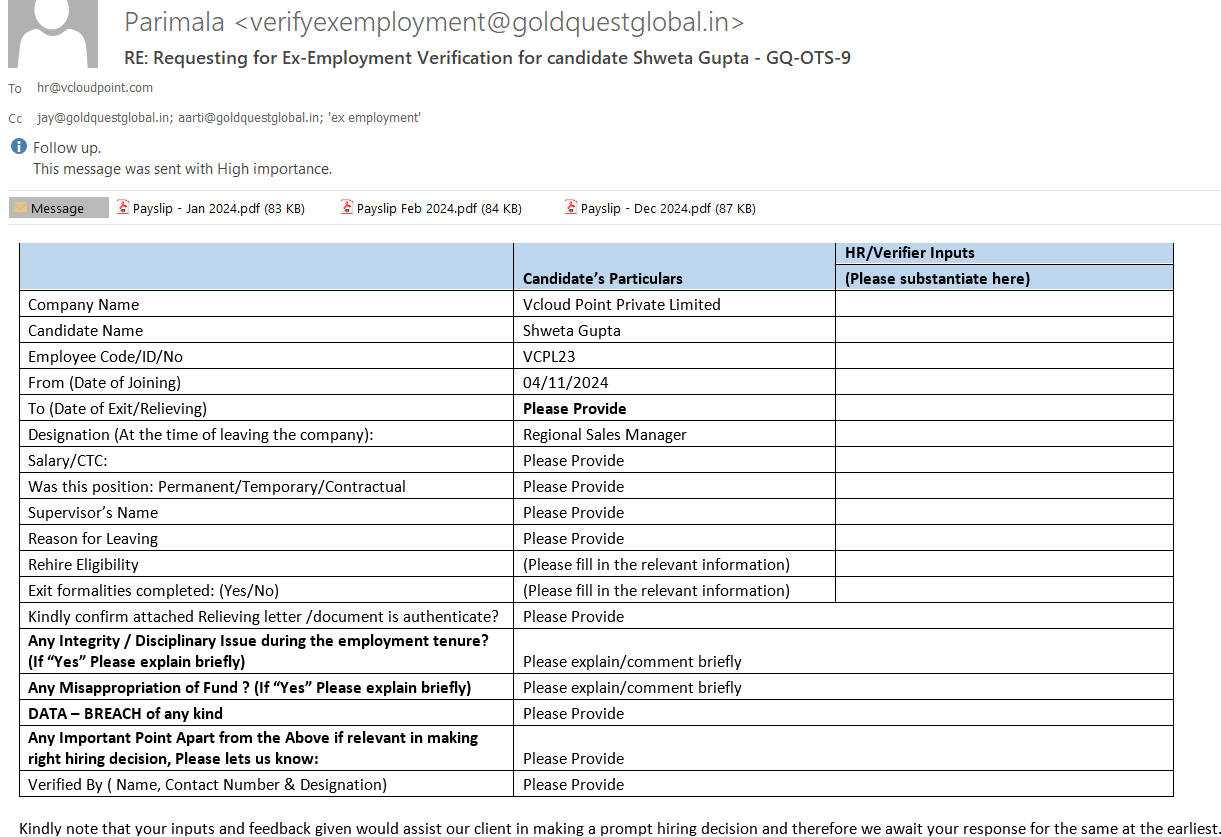Click the sender avatar picture
1221x837 pixels.
53,33
